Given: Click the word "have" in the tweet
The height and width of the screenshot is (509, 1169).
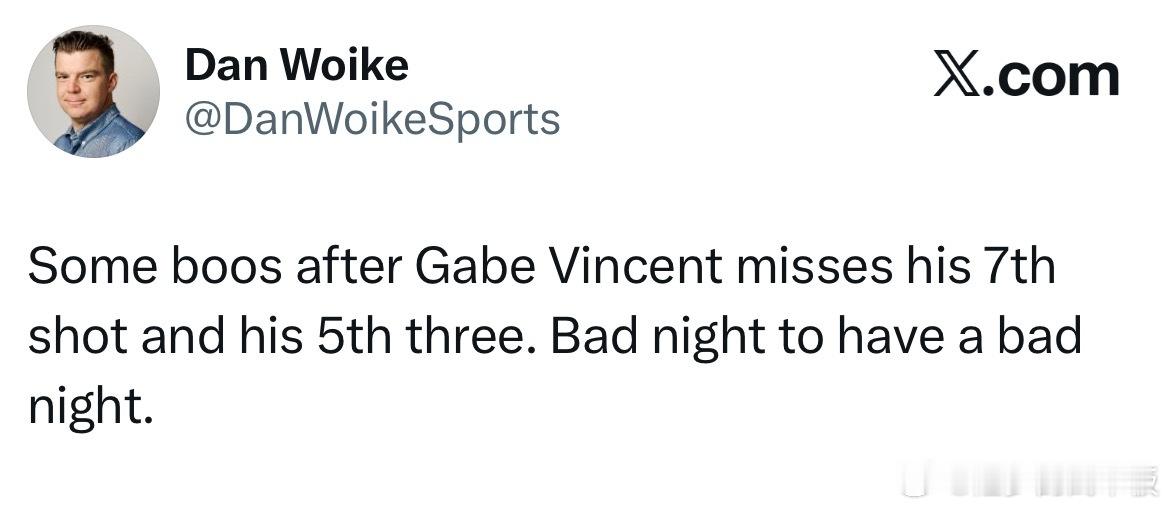Looking at the screenshot, I should (x=885, y=338).
